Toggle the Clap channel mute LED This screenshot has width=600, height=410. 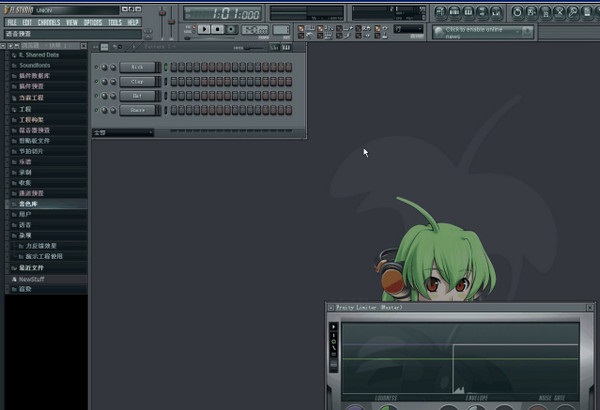pyautogui.click(x=97, y=81)
